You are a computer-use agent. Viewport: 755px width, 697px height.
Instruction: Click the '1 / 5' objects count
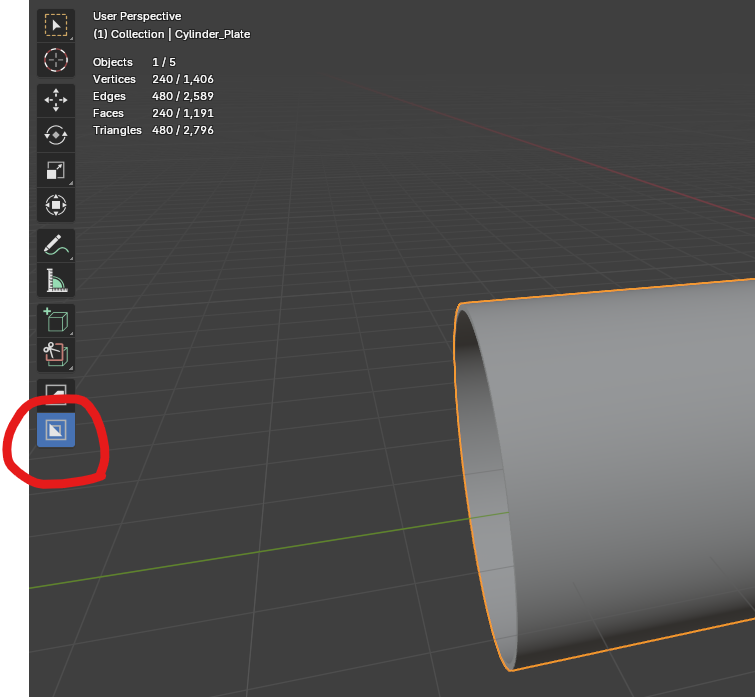(164, 62)
